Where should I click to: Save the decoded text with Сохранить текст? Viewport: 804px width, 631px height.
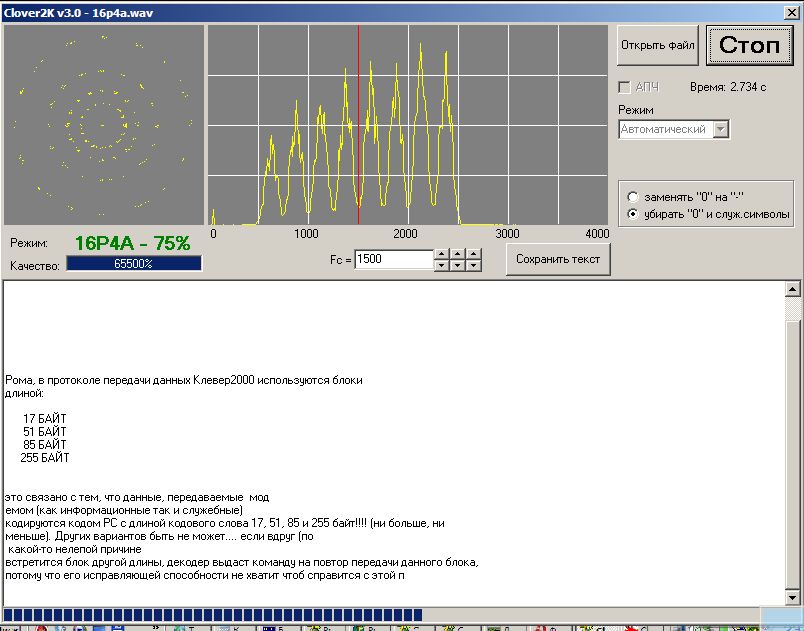coord(558,259)
